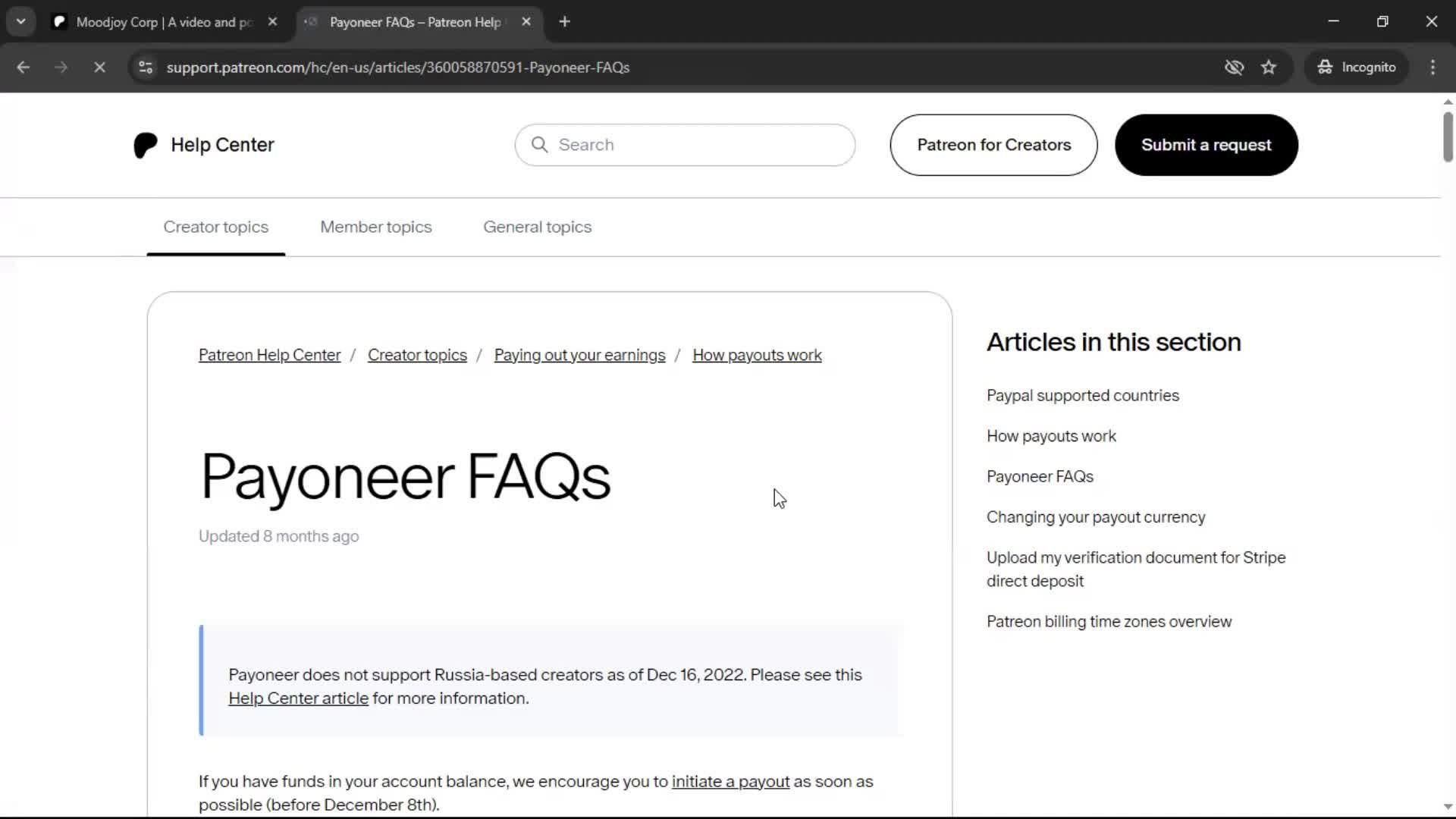The width and height of the screenshot is (1456, 819).
Task: Click the site information icon in address bar
Action: [x=146, y=67]
